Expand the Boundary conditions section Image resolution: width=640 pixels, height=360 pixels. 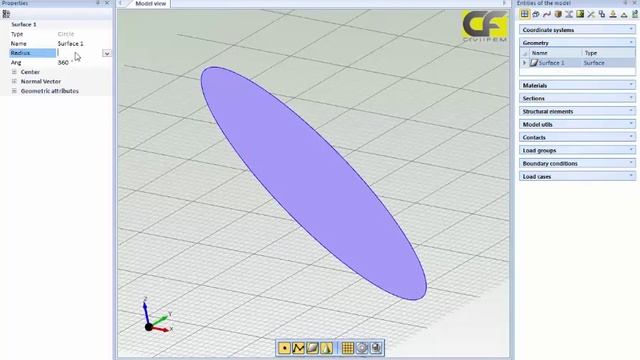pos(631,163)
